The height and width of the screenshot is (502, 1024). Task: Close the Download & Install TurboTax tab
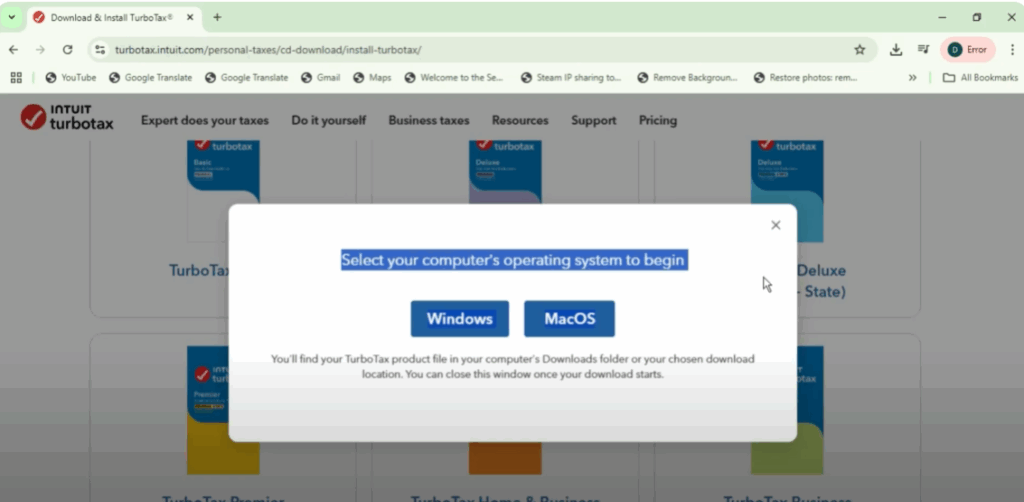pyautogui.click(x=190, y=18)
